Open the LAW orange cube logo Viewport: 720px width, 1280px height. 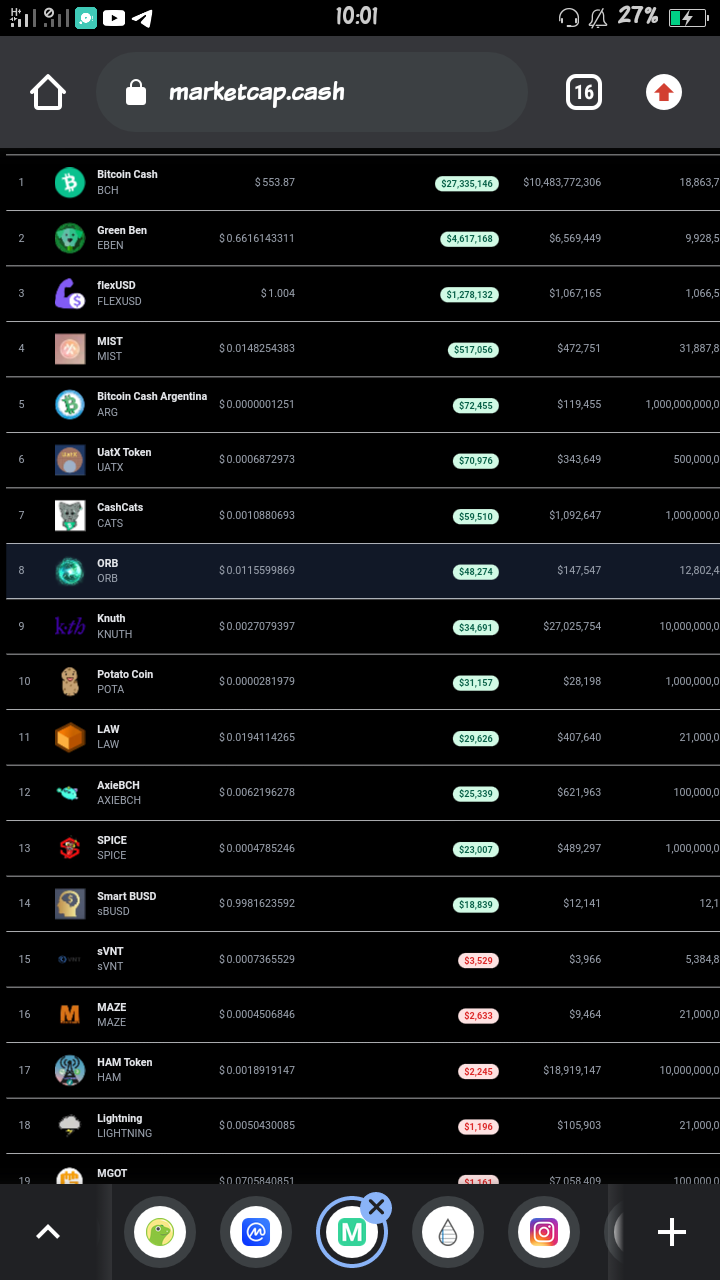pyautogui.click(x=70, y=737)
